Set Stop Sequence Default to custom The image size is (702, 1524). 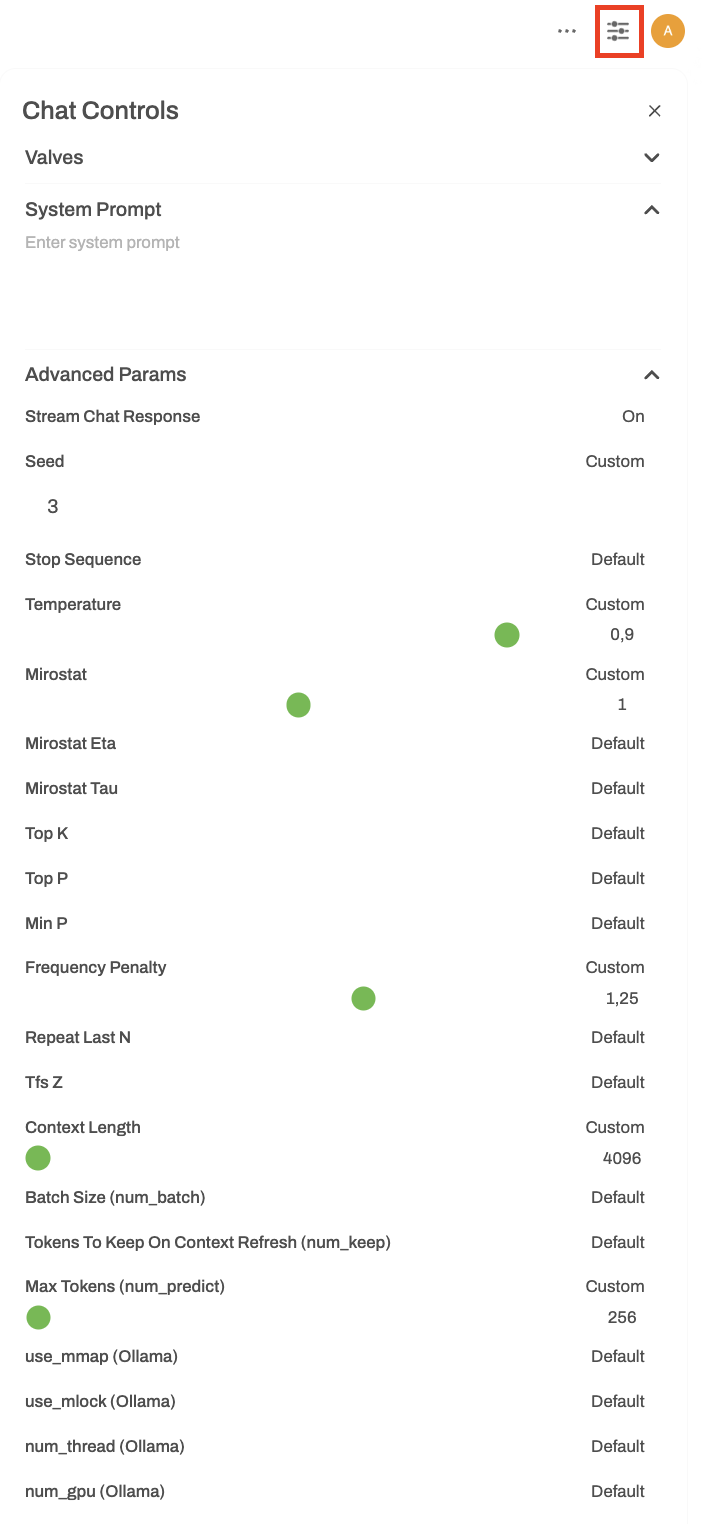[617, 560]
